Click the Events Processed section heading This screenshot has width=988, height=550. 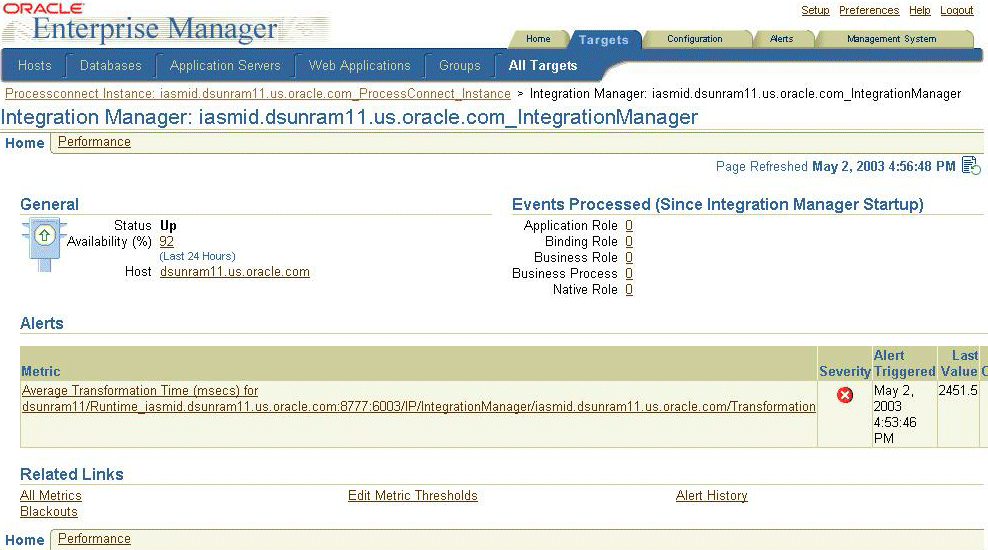718,205
